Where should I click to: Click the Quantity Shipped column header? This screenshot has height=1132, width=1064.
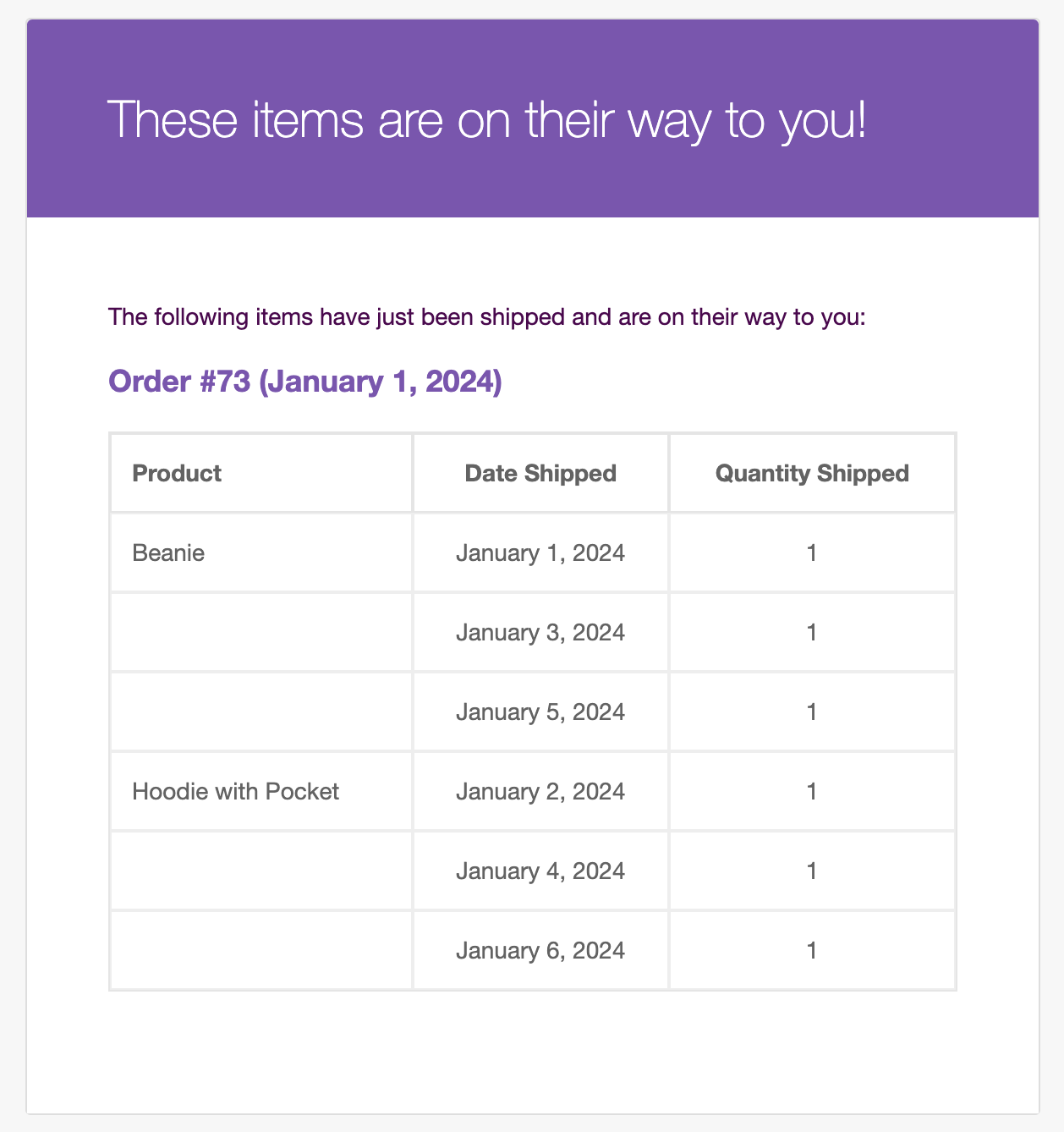point(812,473)
